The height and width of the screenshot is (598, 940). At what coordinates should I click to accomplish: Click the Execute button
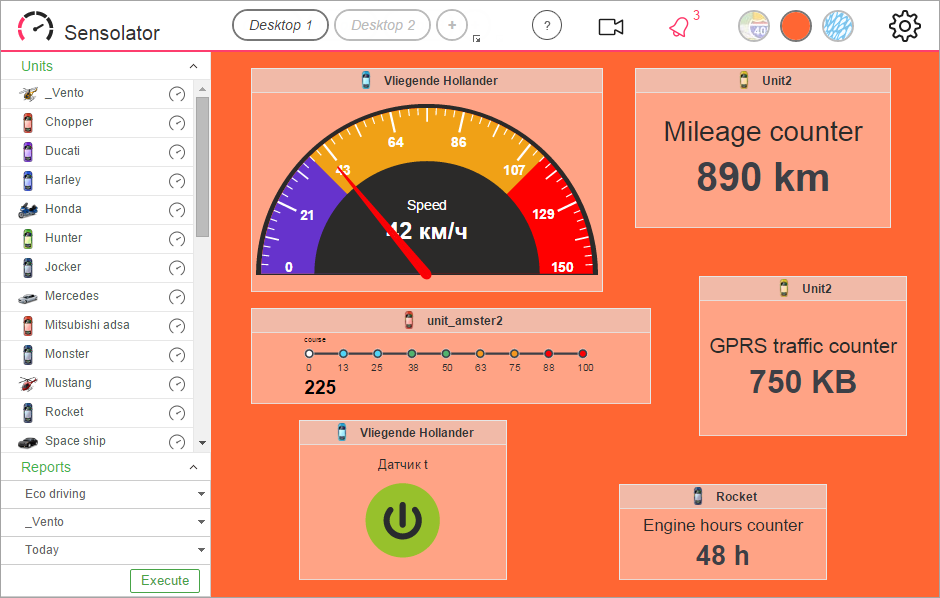pos(165,581)
